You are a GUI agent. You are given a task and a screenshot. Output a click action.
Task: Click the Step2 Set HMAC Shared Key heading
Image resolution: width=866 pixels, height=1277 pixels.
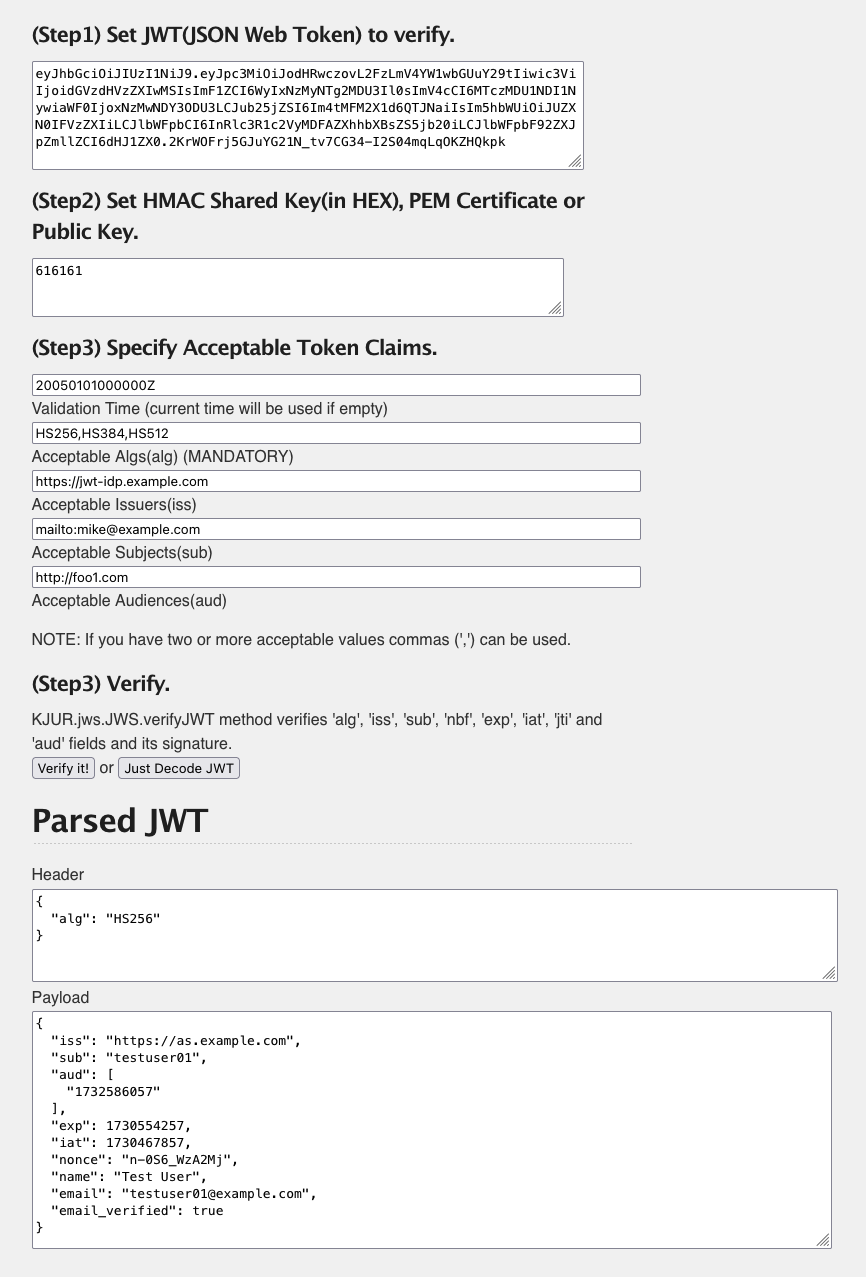click(x=308, y=216)
